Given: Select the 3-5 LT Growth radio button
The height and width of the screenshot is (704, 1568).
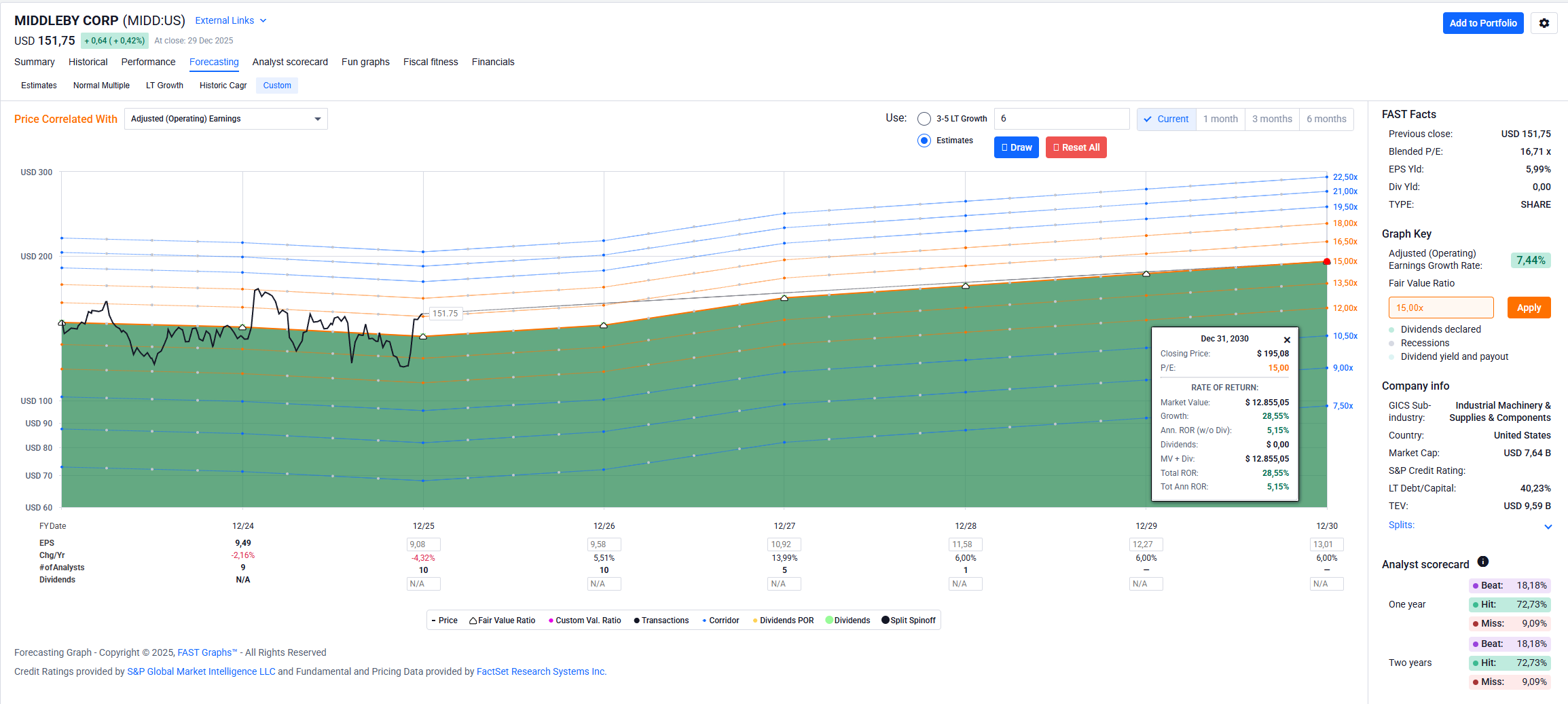Looking at the screenshot, I should click(924, 119).
